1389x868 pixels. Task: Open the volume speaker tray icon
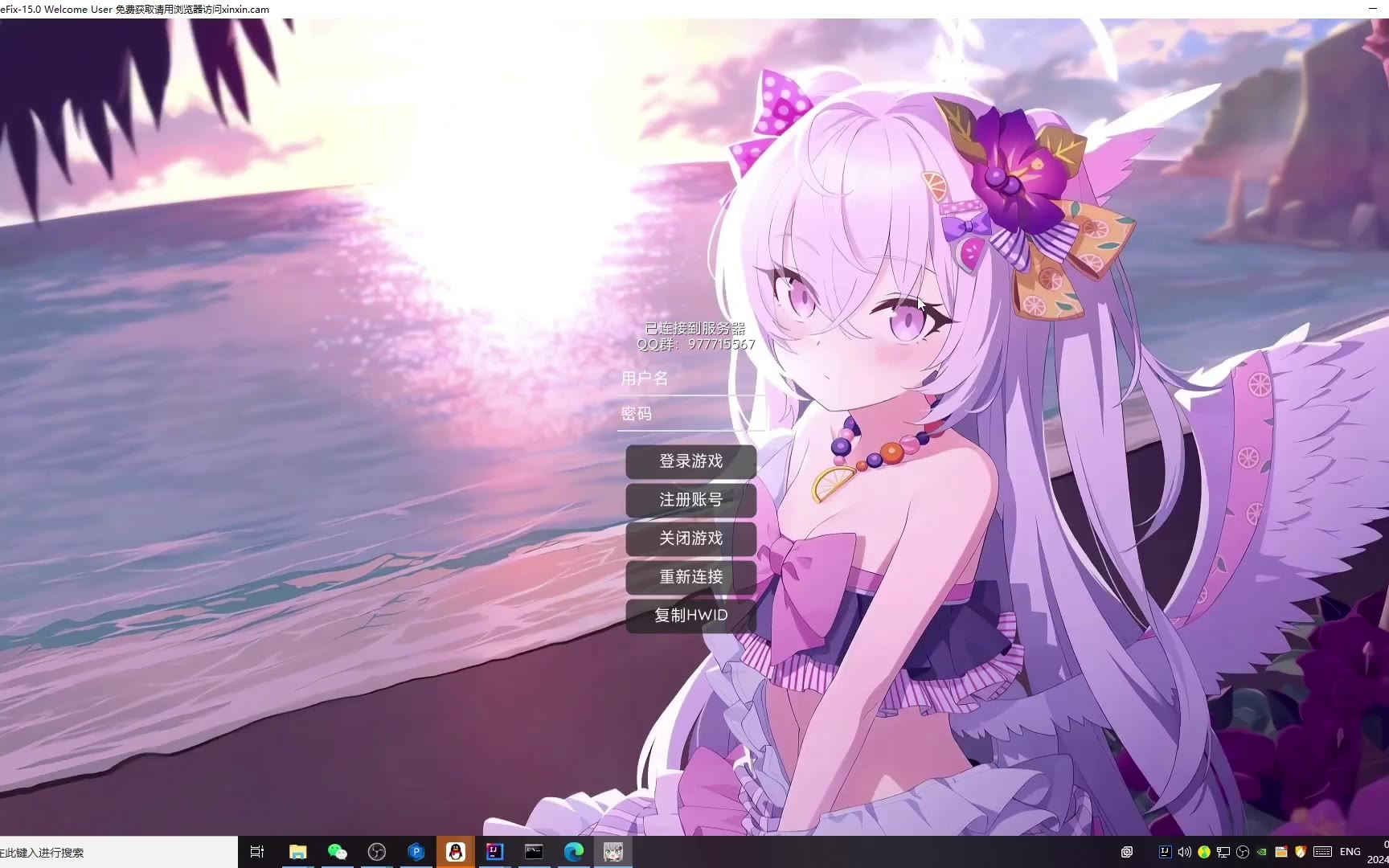(x=1184, y=852)
